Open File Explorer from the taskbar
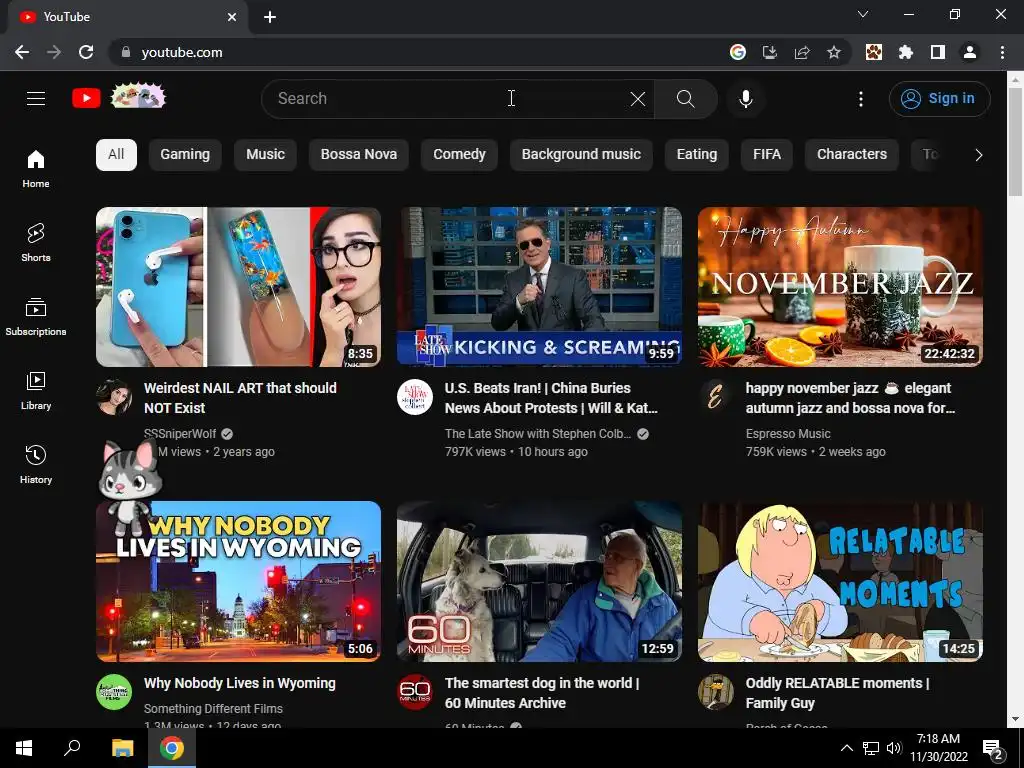Image resolution: width=1024 pixels, height=768 pixels. click(122, 748)
